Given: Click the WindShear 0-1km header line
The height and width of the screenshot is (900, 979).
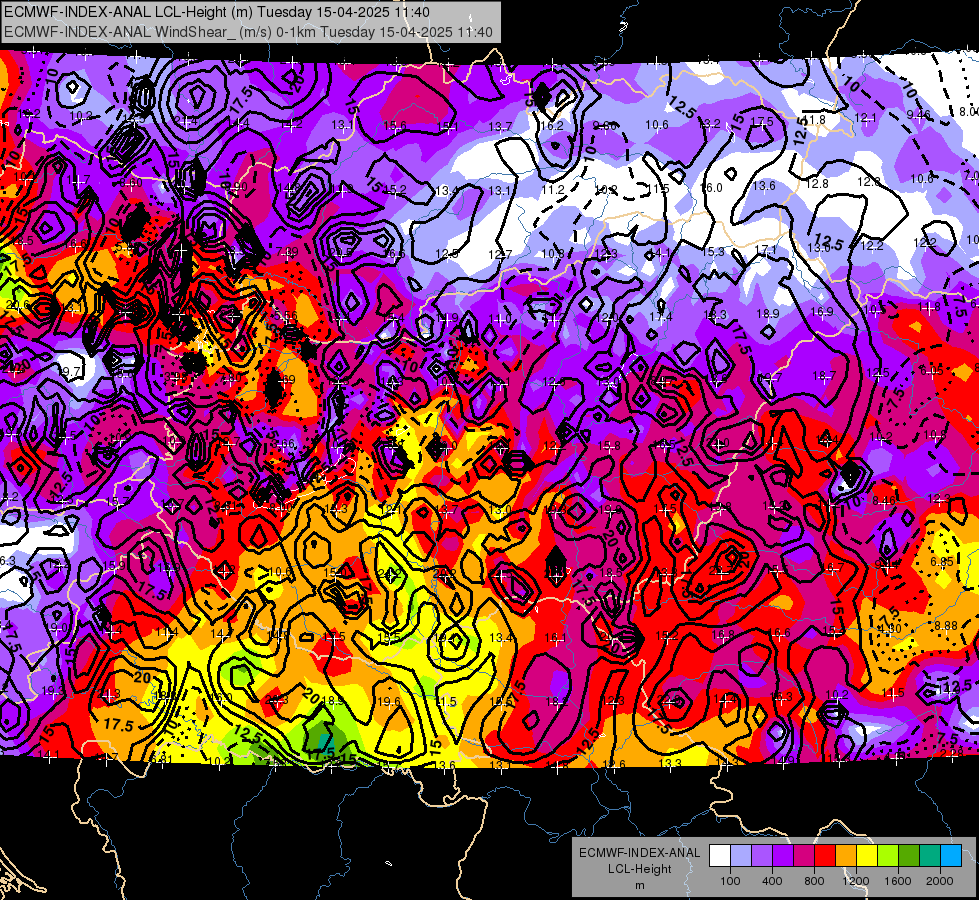Looking at the screenshot, I should click(248, 32).
